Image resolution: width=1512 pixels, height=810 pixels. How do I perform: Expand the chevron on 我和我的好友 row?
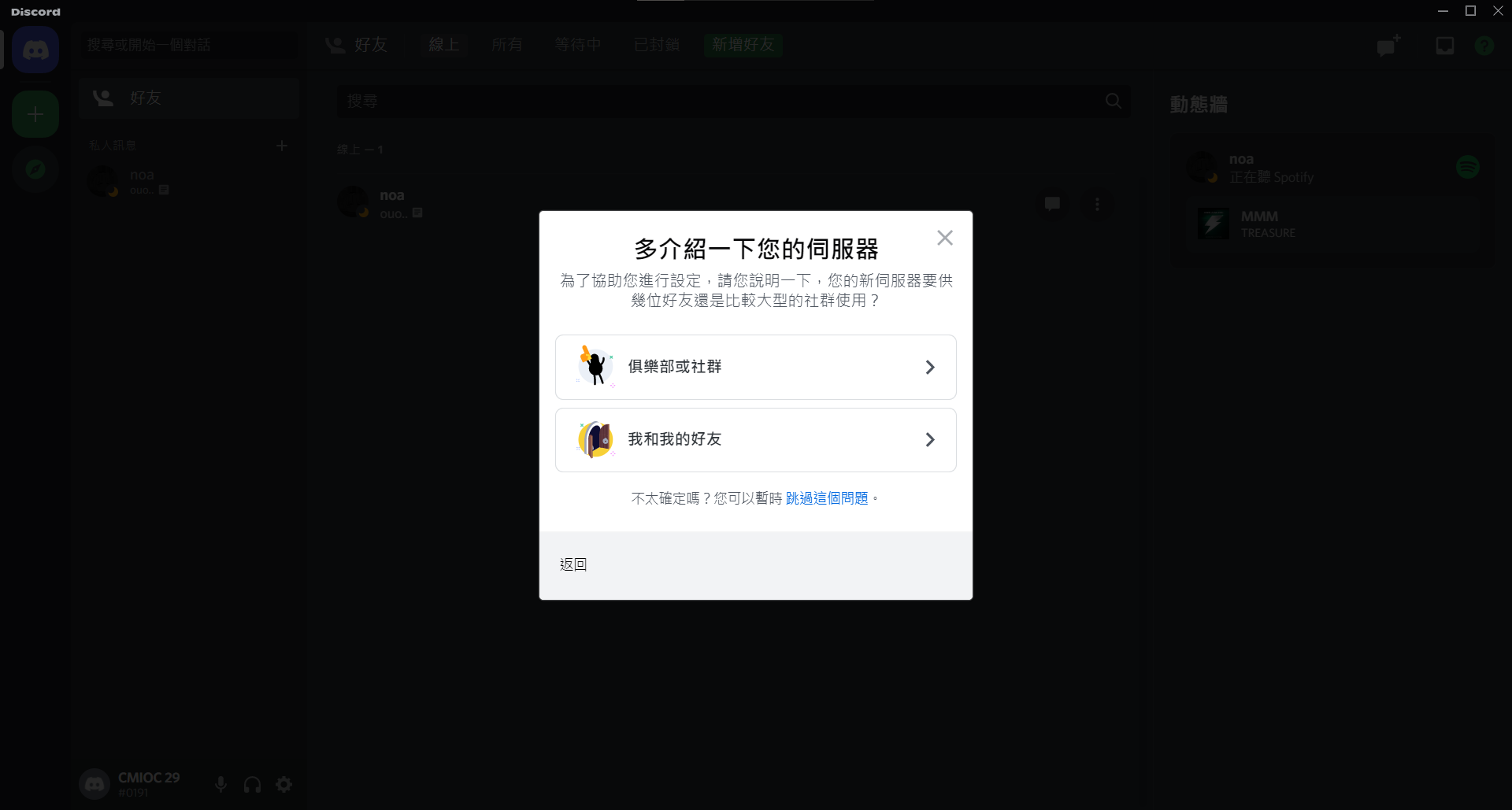[x=930, y=439]
